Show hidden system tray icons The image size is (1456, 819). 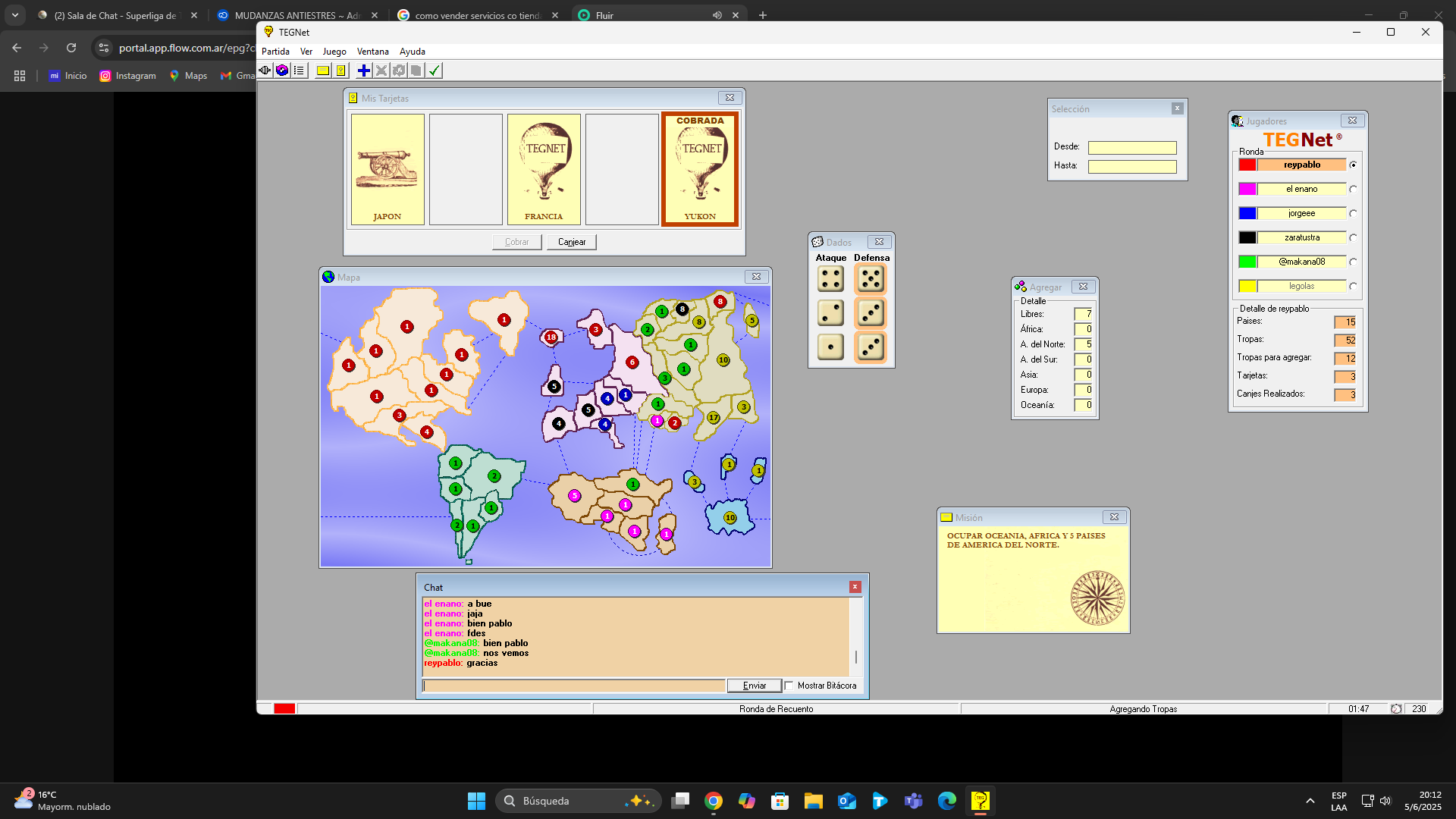tap(1310, 801)
